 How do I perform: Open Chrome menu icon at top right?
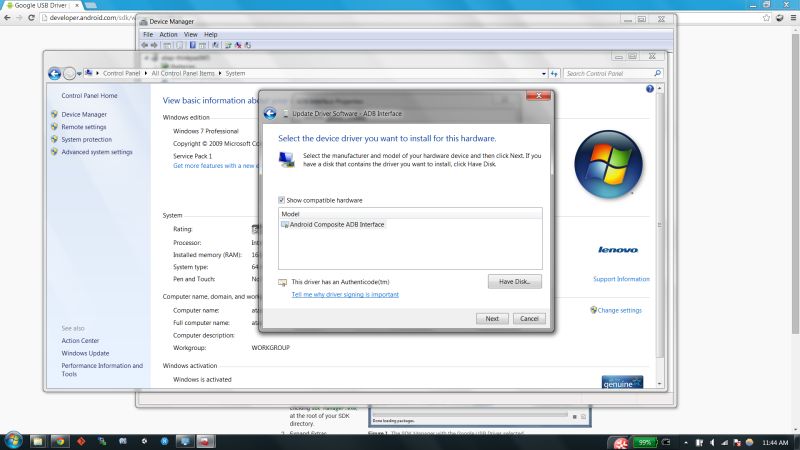pyautogui.click(x=793, y=17)
